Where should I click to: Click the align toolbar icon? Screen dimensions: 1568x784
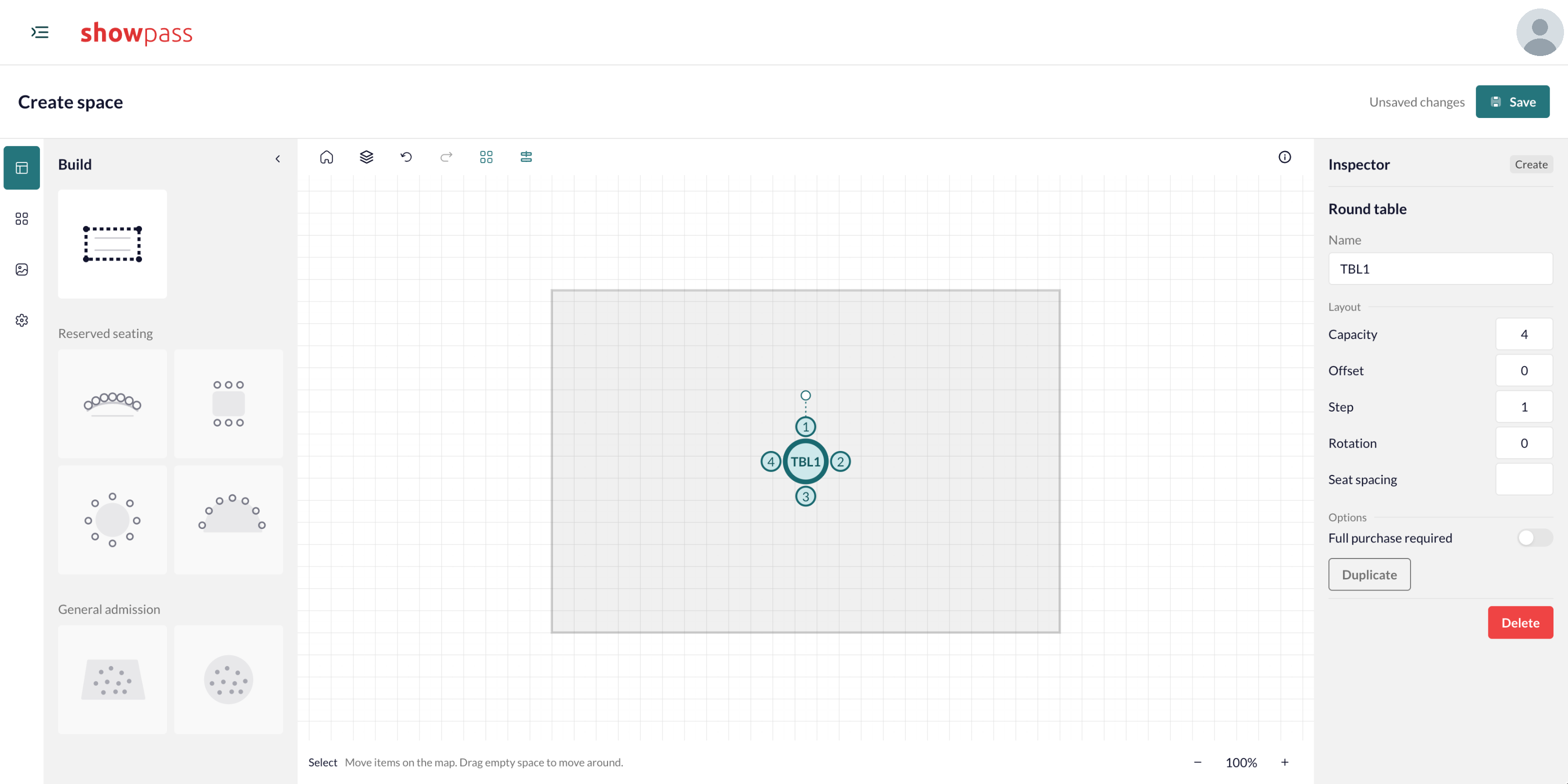(x=526, y=157)
